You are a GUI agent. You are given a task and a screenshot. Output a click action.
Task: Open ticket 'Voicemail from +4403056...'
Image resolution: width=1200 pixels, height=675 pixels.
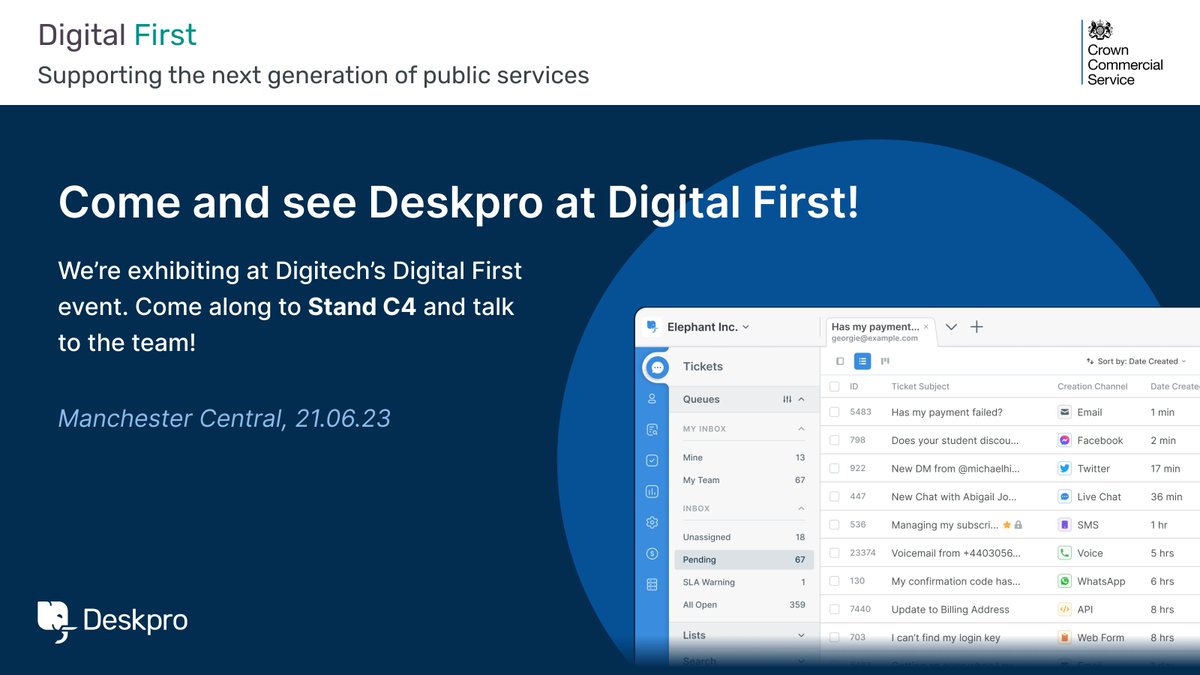click(x=955, y=552)
